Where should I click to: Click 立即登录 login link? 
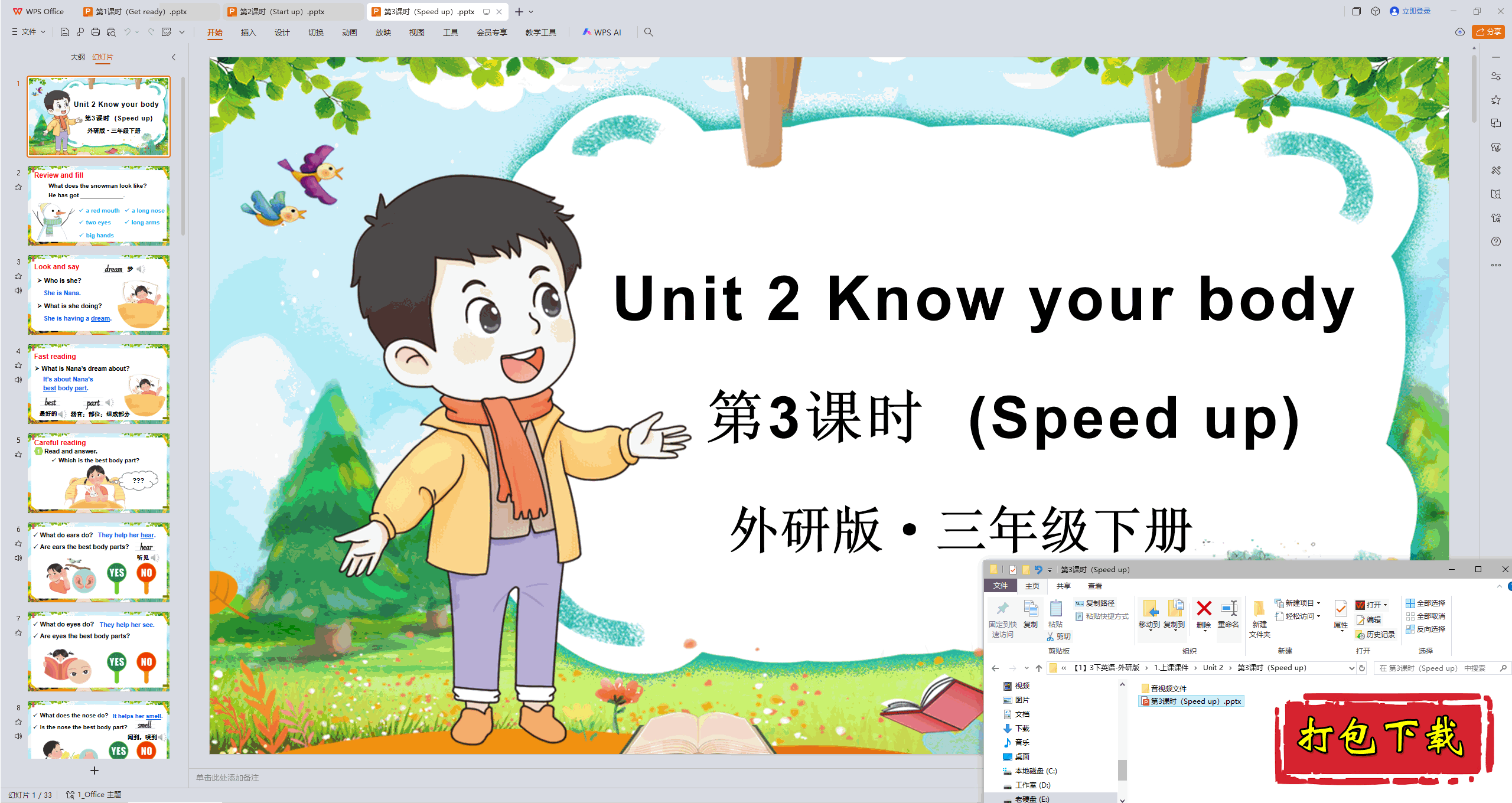(x=1410, y=11)
